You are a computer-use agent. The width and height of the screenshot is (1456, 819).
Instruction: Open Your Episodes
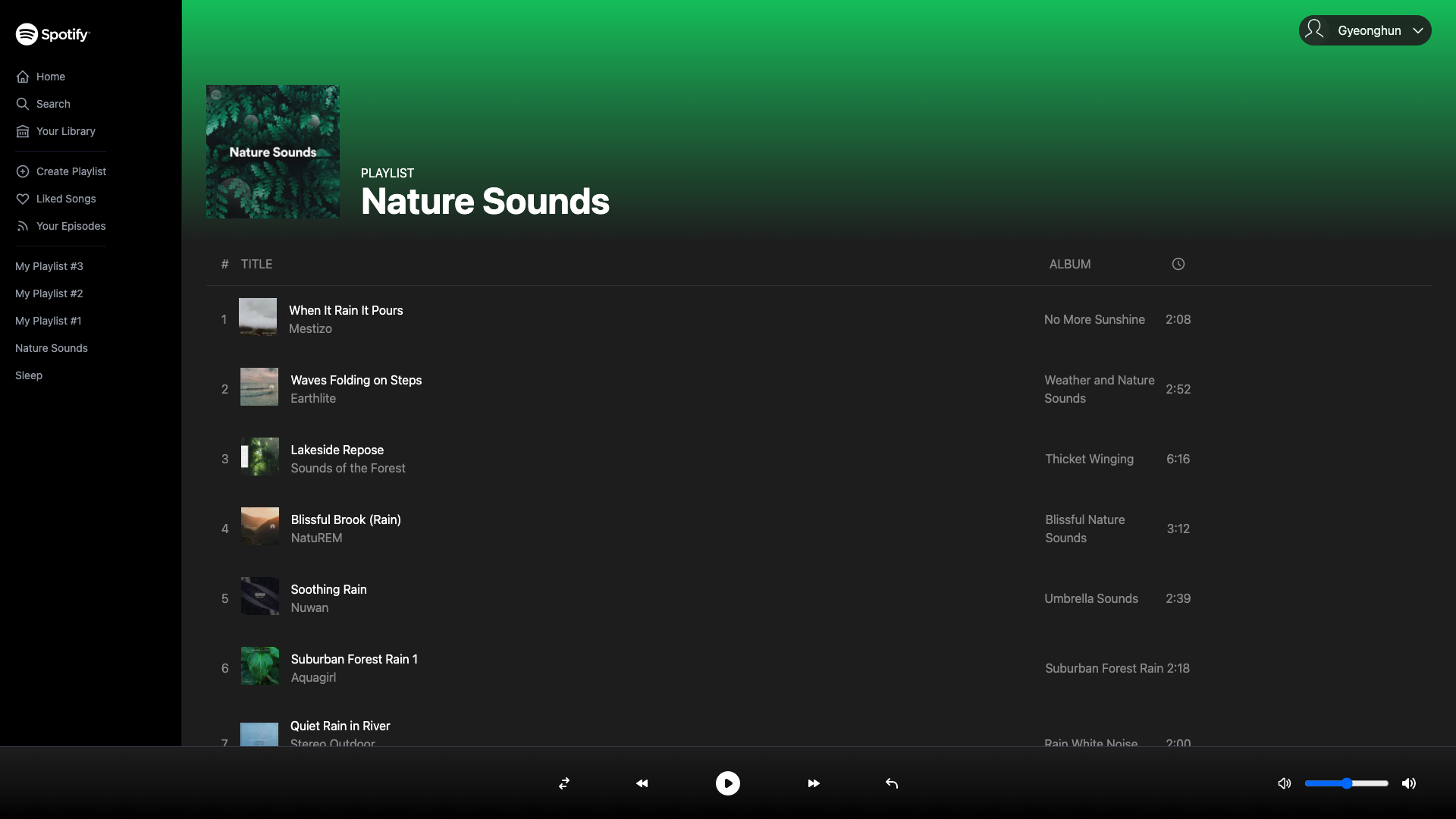point(61,226)
